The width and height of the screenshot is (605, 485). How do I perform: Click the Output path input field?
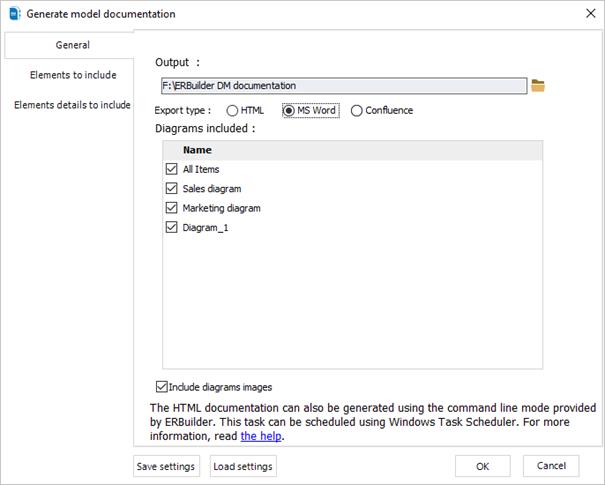(x=343, y=86)
